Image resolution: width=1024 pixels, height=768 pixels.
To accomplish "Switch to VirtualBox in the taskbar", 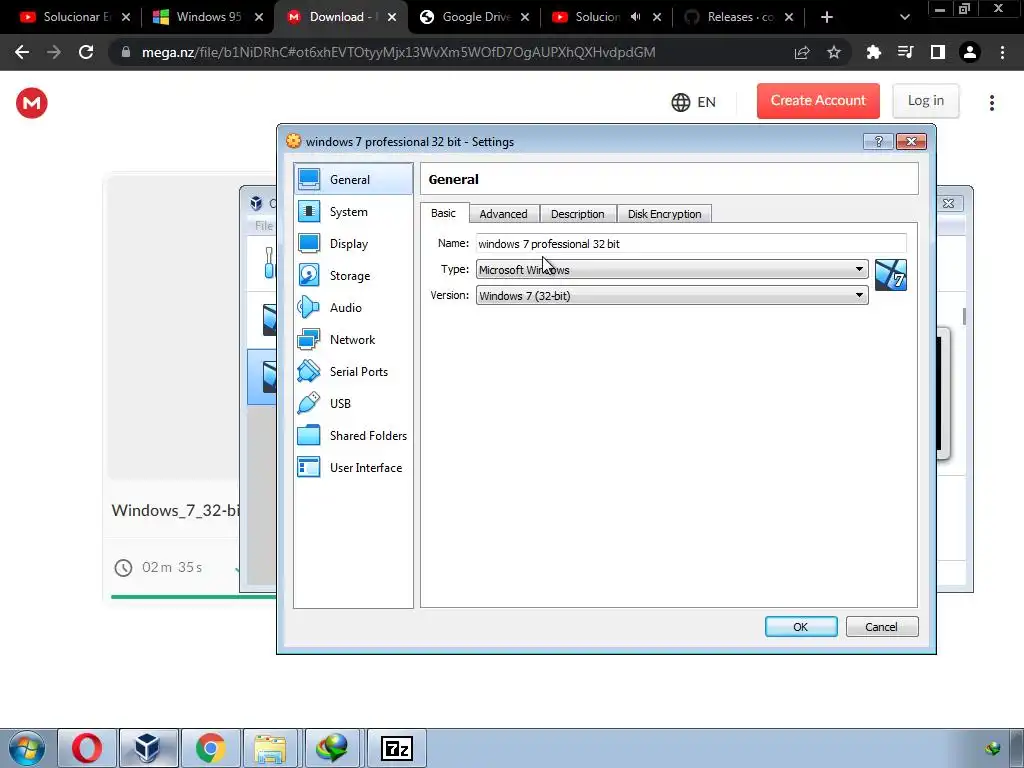I will point(148,748).
